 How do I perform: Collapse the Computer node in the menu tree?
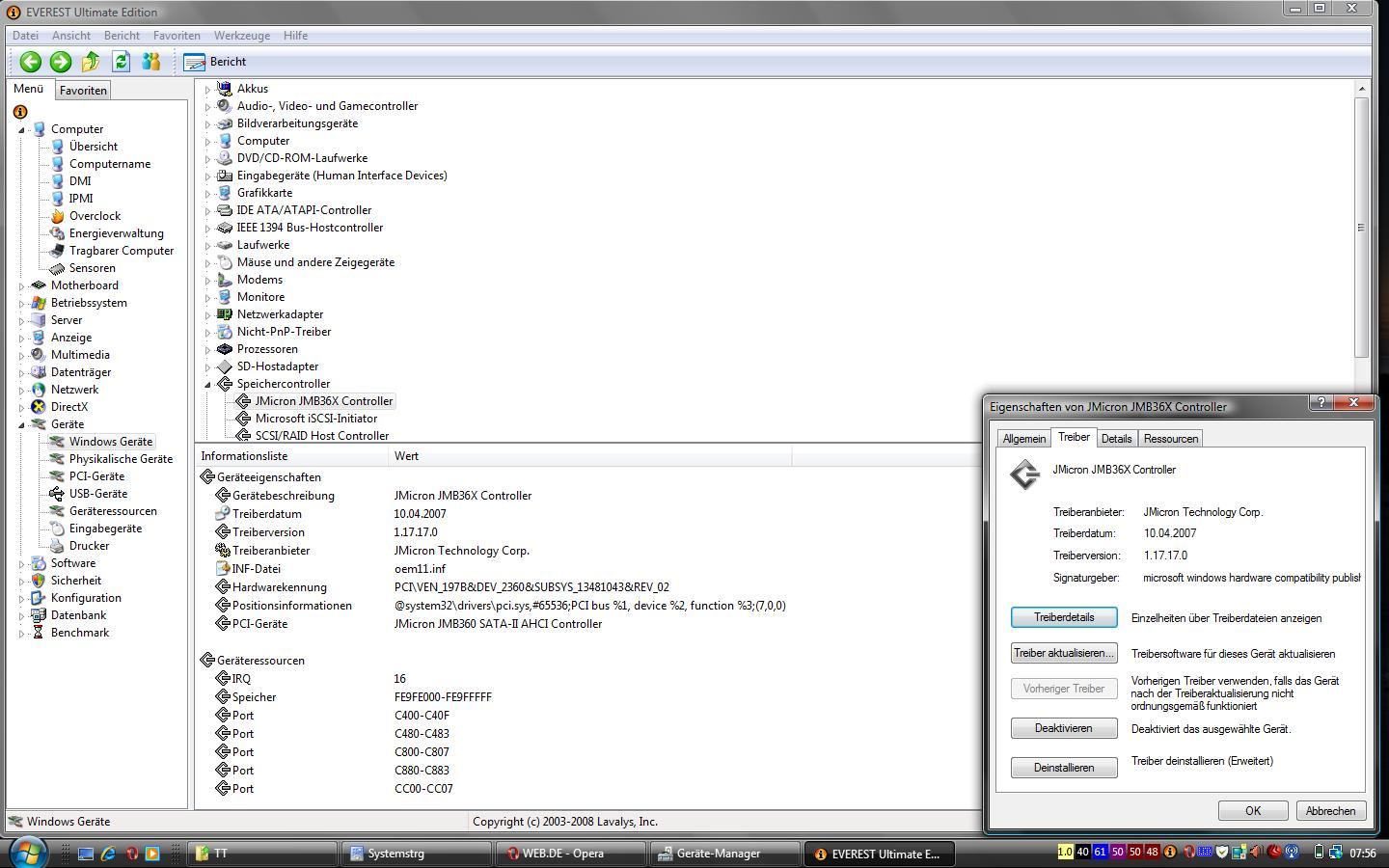tap(21, 129)
